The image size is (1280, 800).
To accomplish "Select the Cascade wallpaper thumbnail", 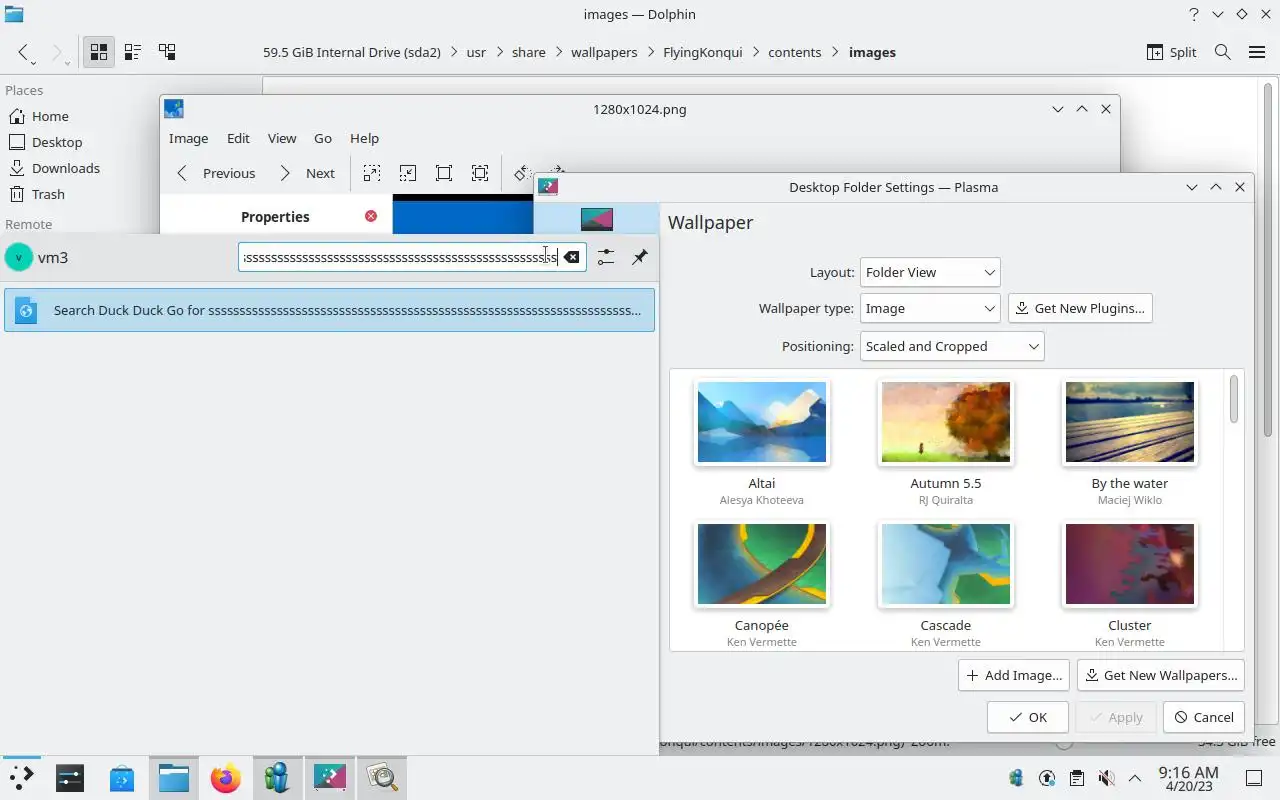I will [946, 564].
